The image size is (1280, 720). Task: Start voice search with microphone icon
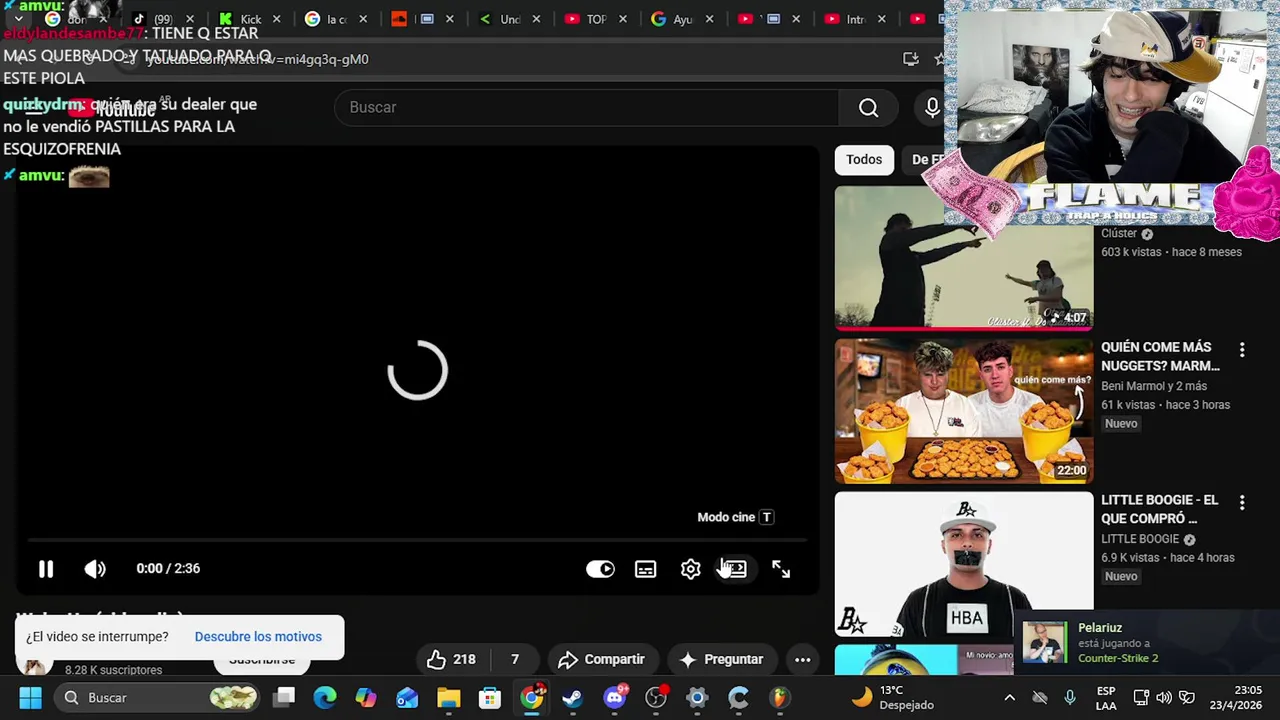tap(932, 108)
